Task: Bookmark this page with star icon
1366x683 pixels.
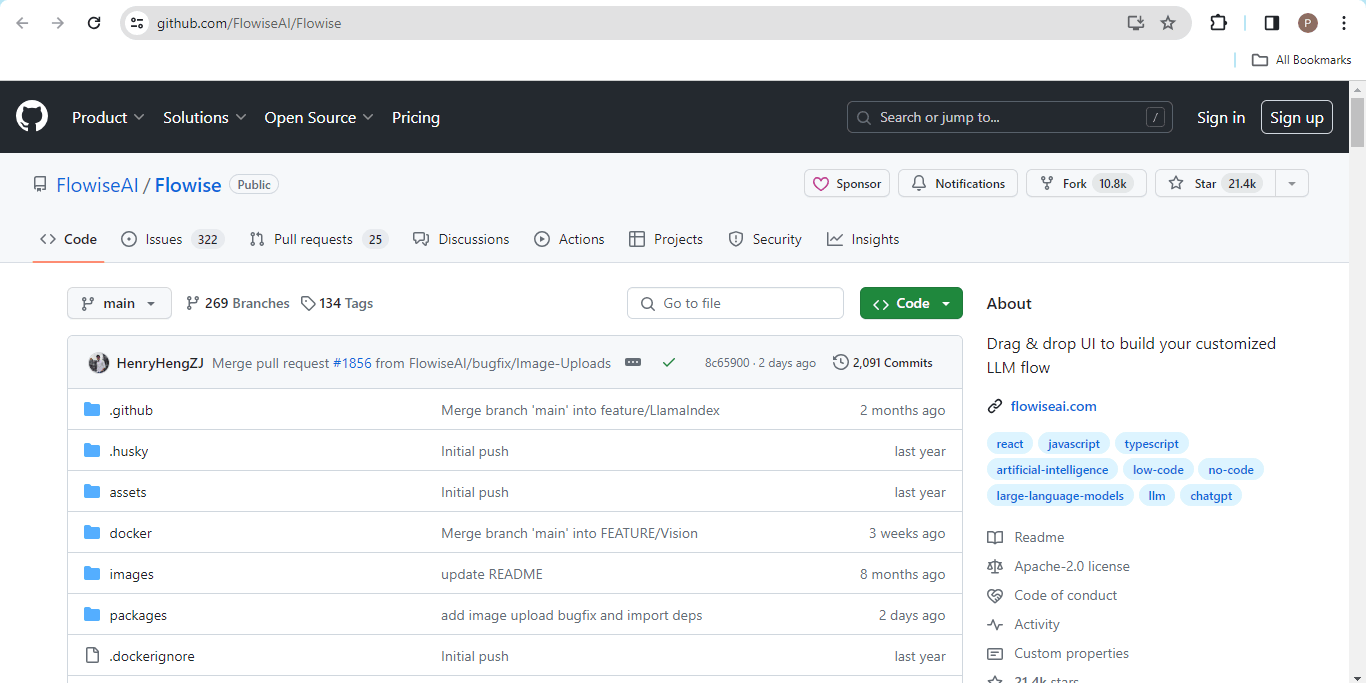Action: (1168, 23)
